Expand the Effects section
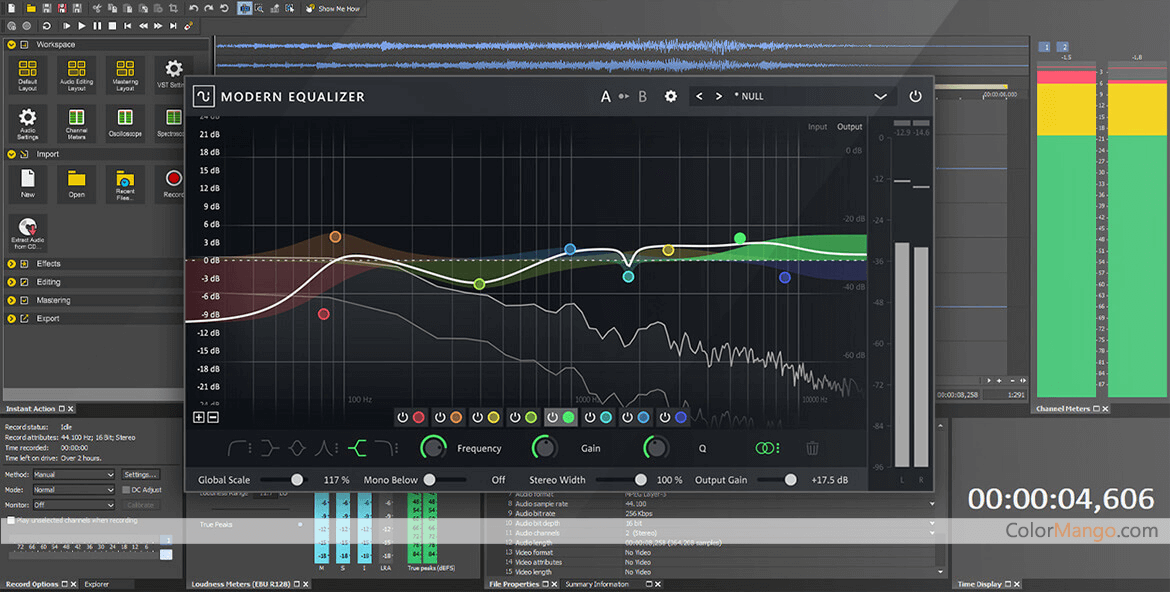Screen dimensions: 1170x592 (11, 264)
